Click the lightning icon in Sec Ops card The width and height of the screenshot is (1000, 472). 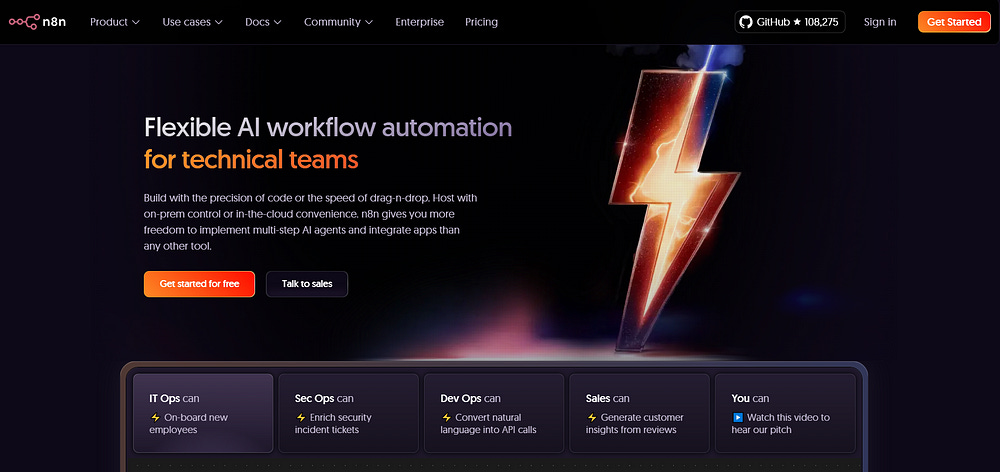tap(301, 418)
